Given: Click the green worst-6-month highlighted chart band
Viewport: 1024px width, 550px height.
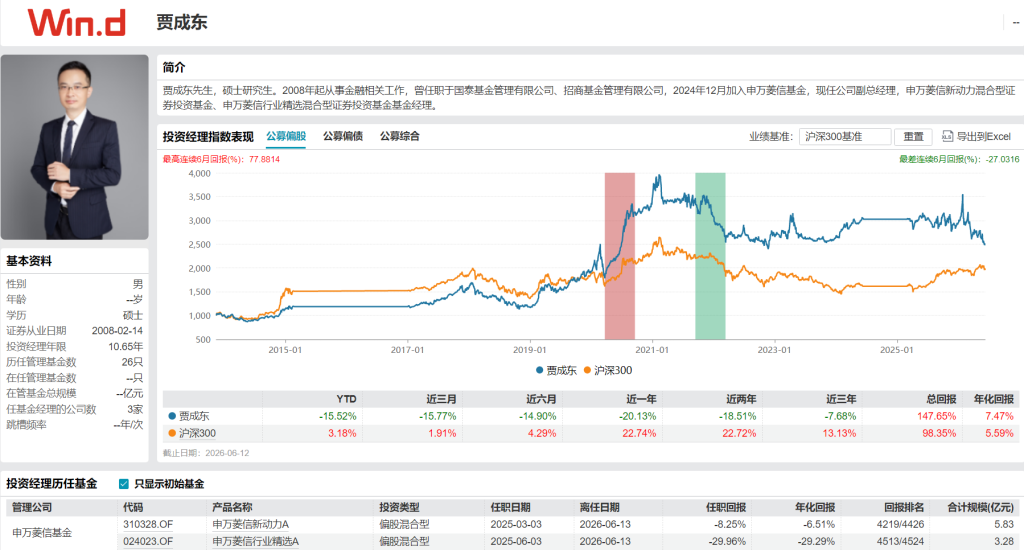Looking at the screenshot, I should 711,256.
